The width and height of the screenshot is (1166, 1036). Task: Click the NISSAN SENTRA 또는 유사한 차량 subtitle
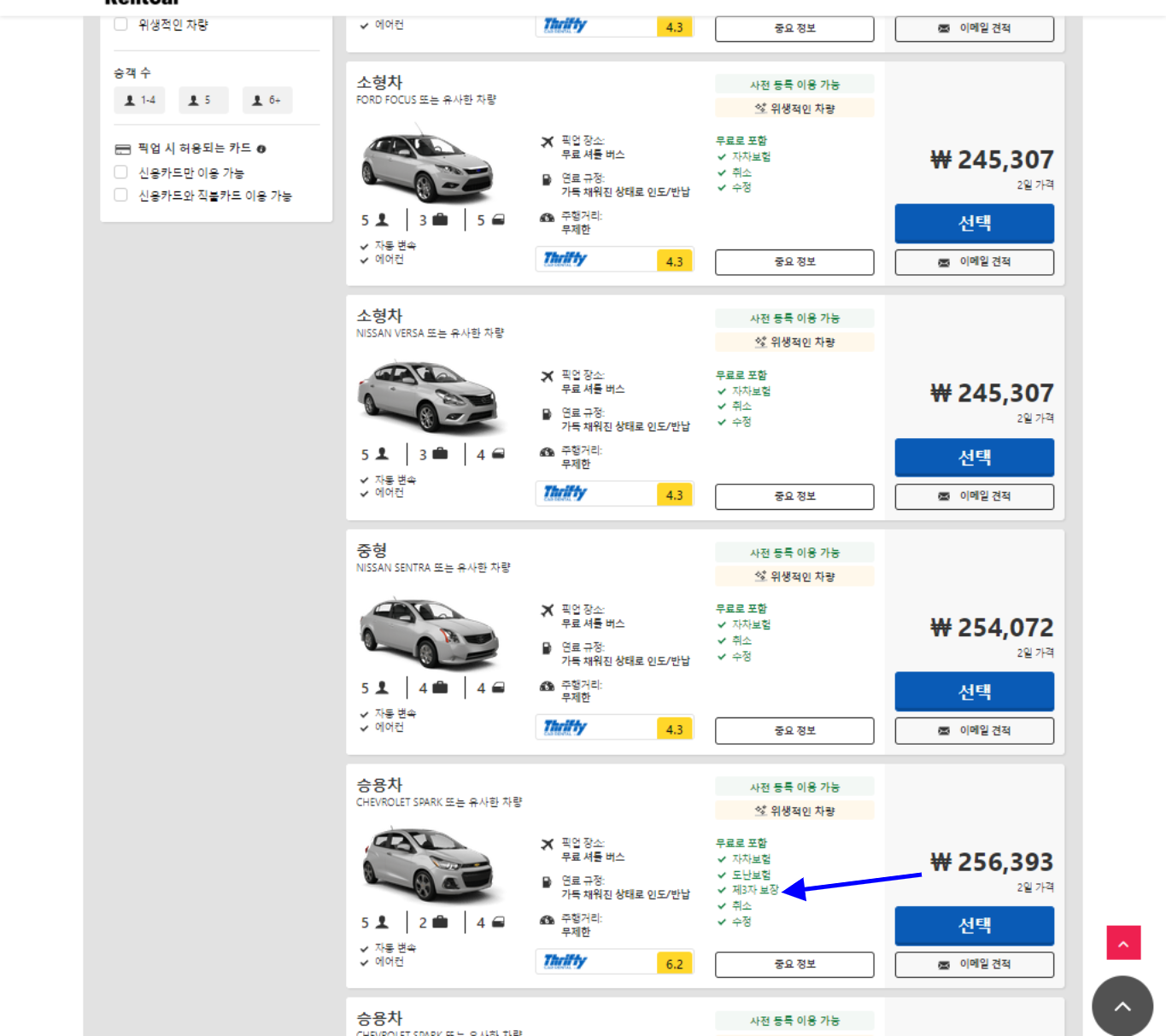433,567
